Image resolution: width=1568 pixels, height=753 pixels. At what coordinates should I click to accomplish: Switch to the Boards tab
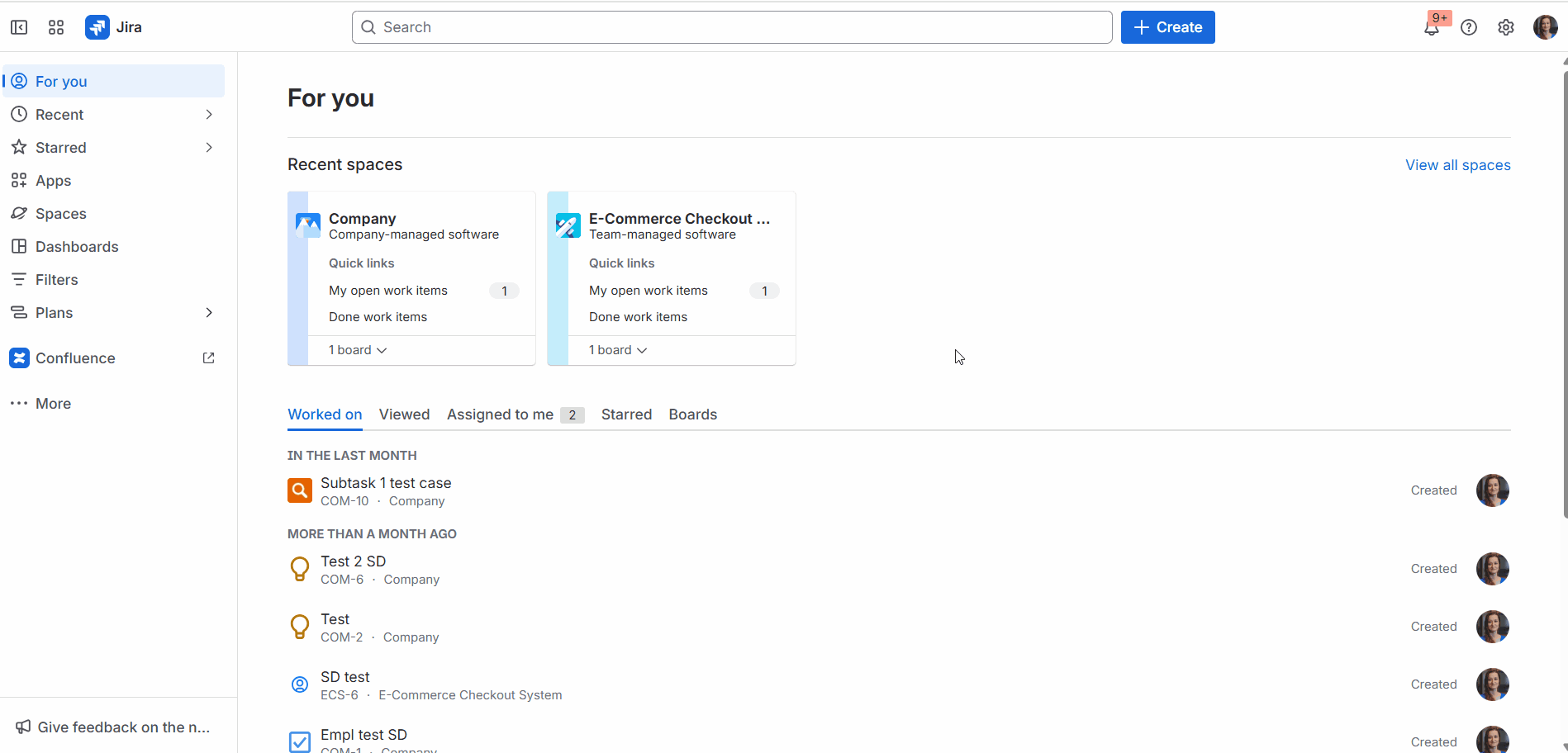point(692,414)
